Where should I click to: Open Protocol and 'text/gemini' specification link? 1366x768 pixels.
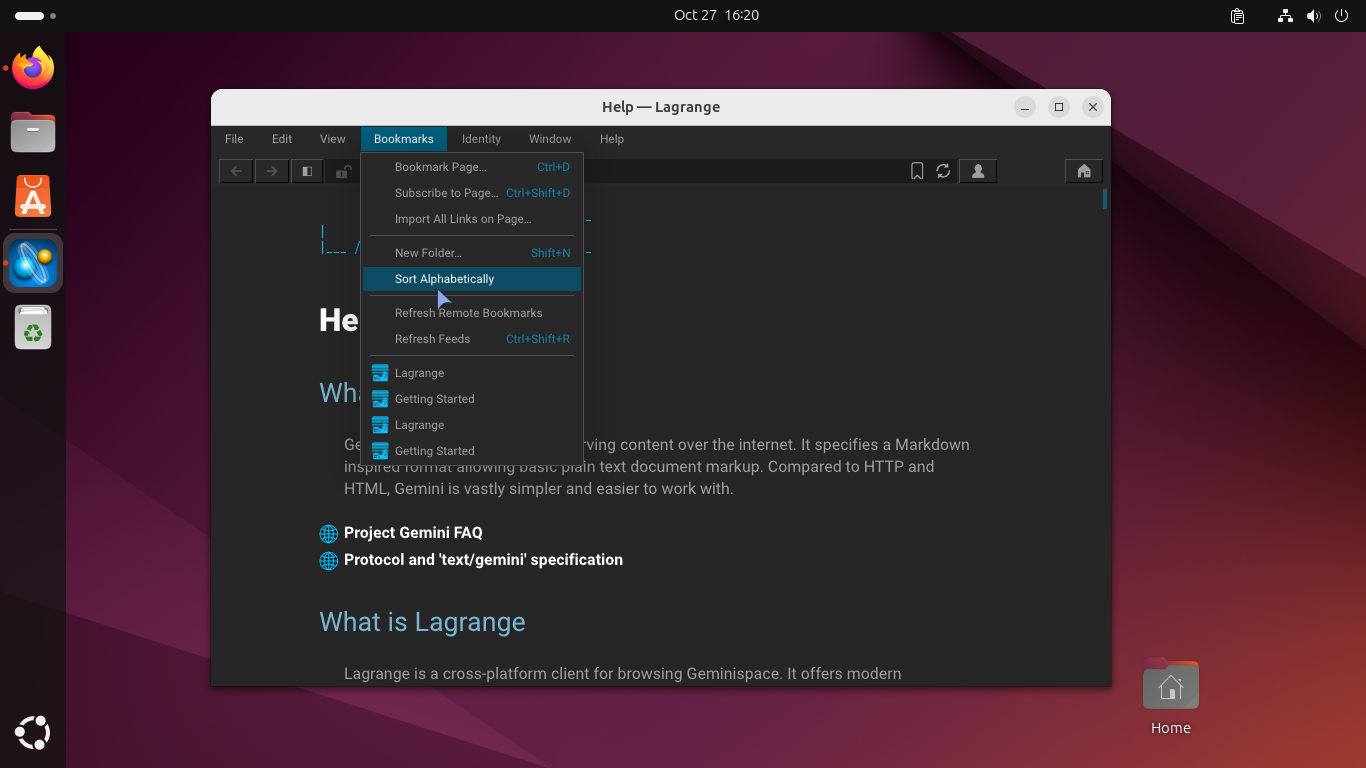click(483, 560)
